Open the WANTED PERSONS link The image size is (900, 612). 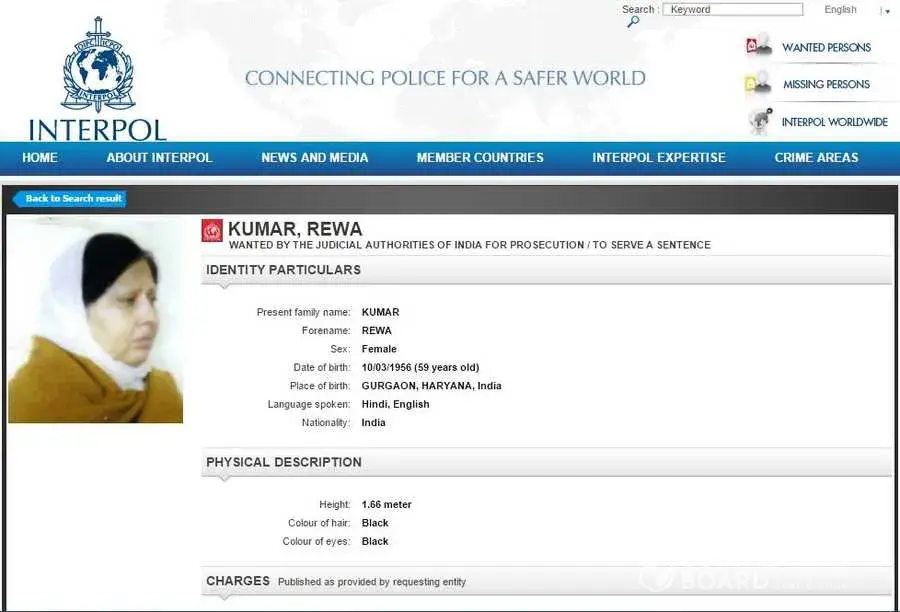click(827, 48)
